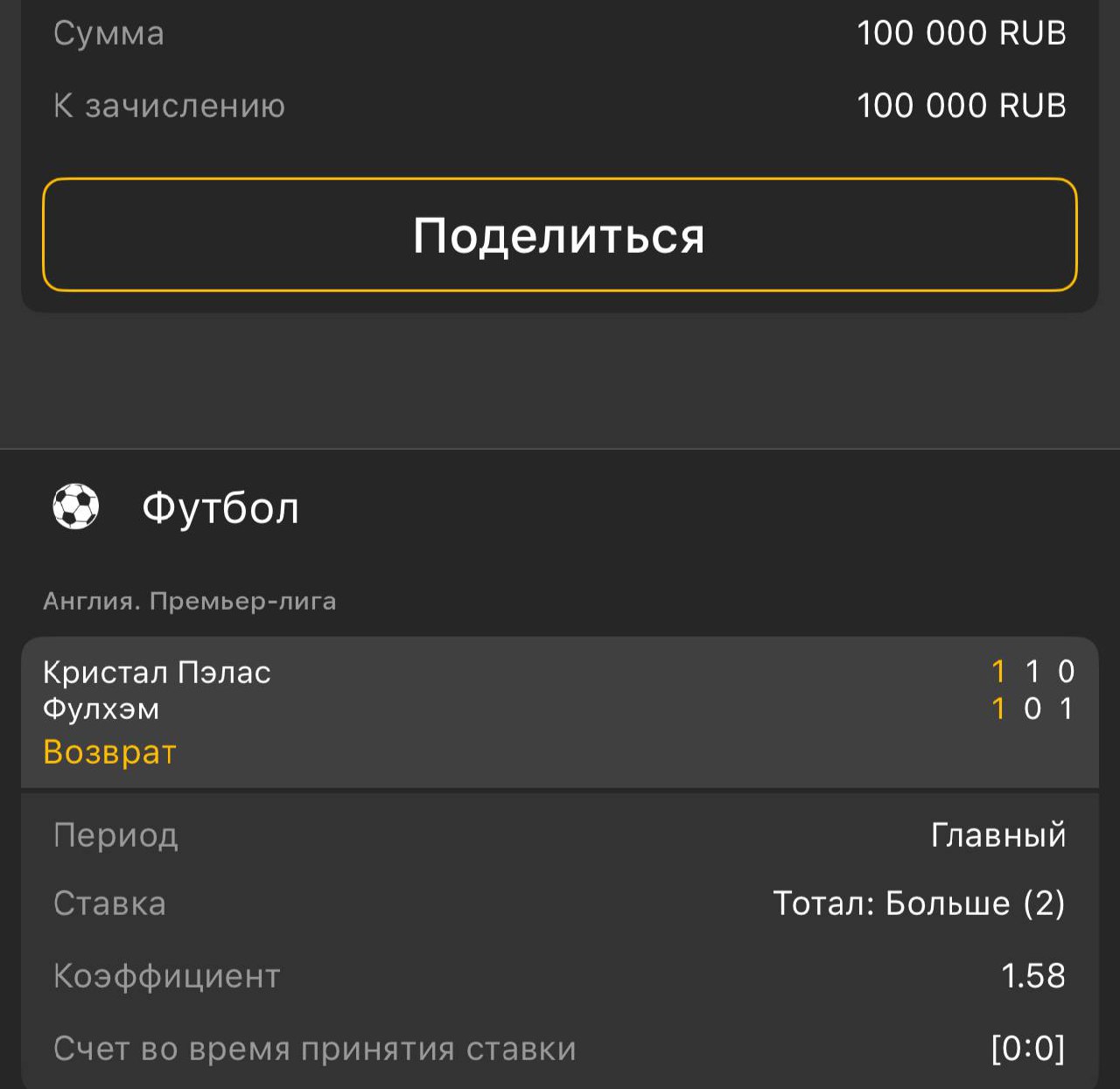Click the Тотал: Больше (2) bet value
The height and width of the screenshot is (1089, 1120).
[x=919, y=904]
